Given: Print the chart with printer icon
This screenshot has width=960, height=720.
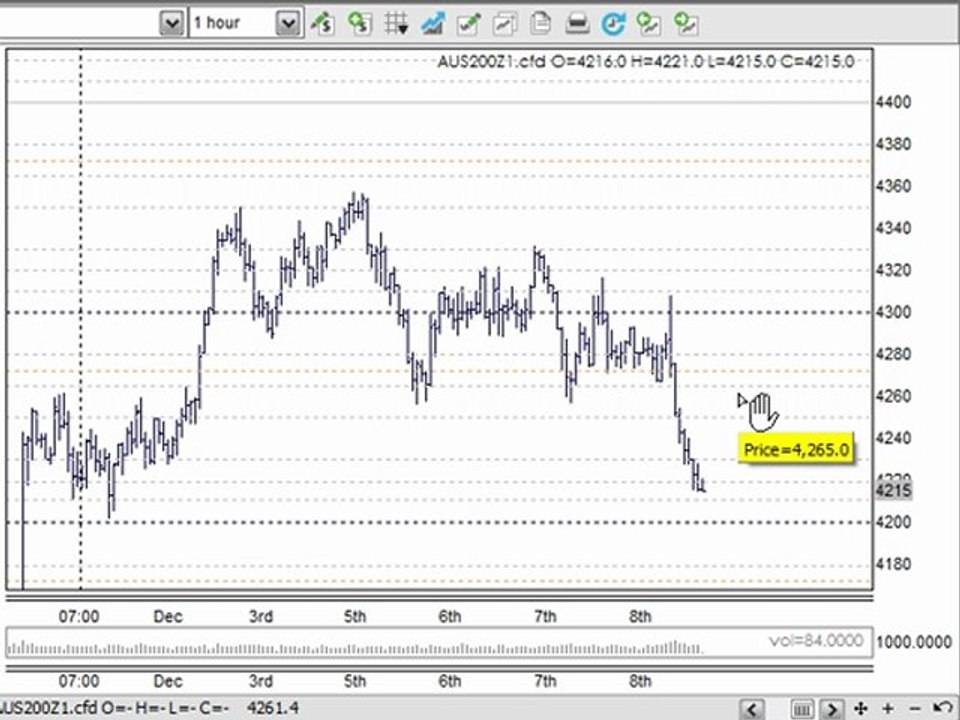Looking at the screenshot, I should click(577, 23).
